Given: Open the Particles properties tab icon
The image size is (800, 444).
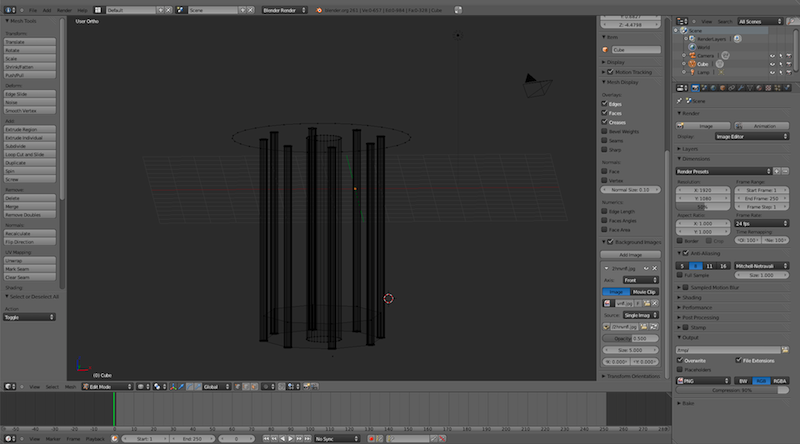Looking at the screenshot, I should tap(777, 88).
